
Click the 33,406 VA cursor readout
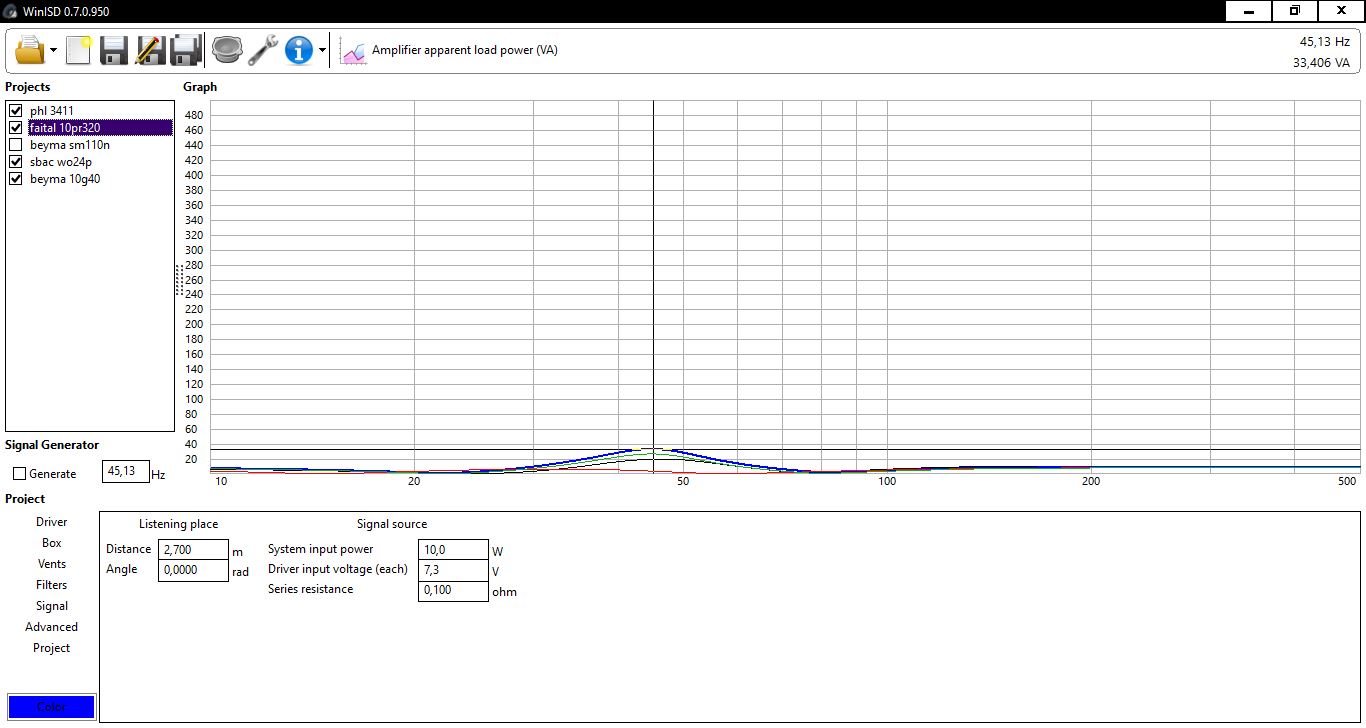pos(1321,63)
